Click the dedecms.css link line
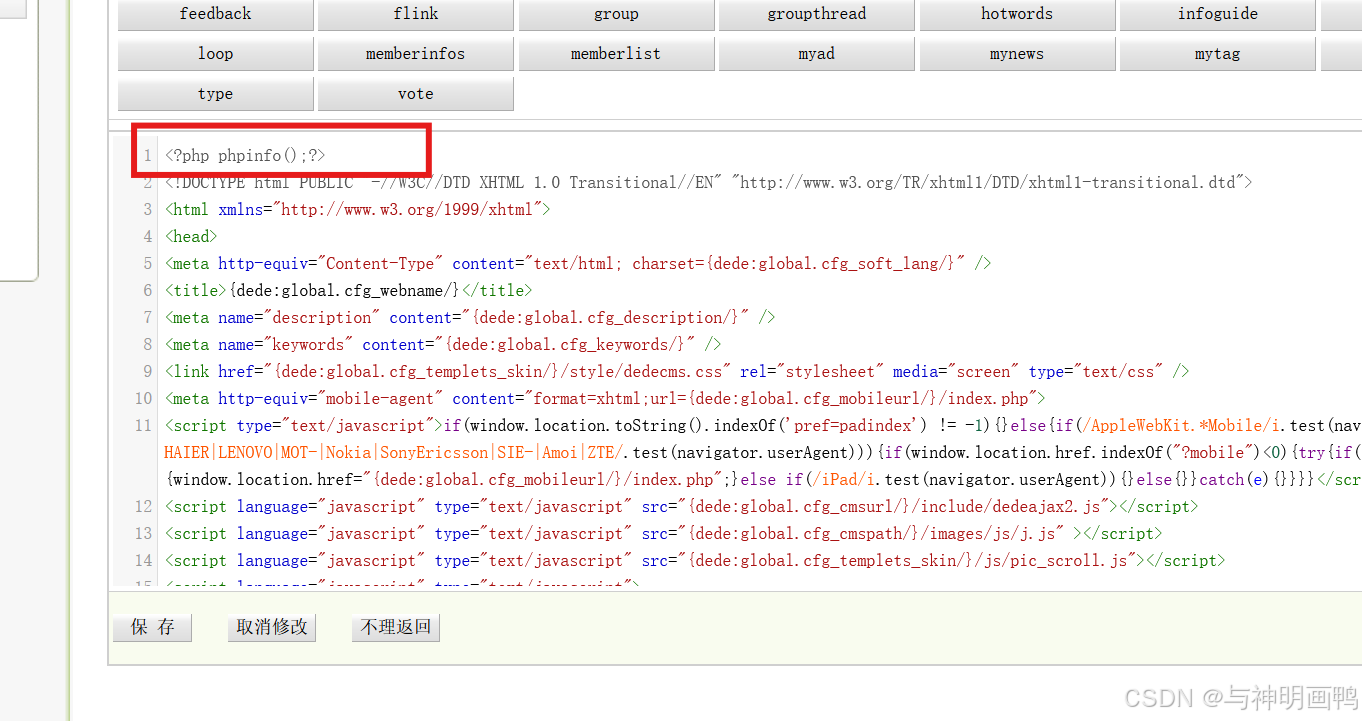This screenshot has height=721, width=1362. 677,371
